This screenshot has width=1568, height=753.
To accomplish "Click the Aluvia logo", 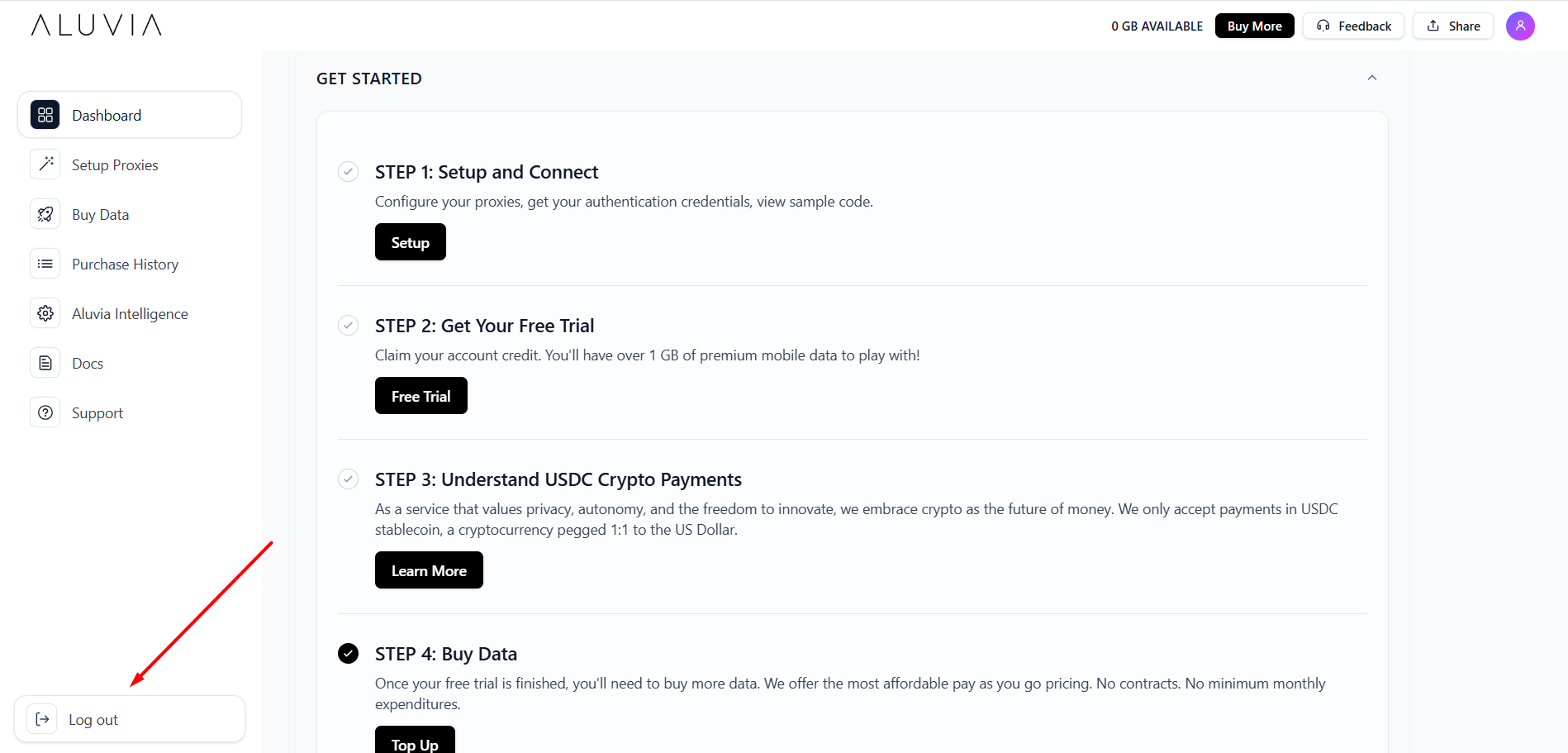I will [x=97, y=26].
